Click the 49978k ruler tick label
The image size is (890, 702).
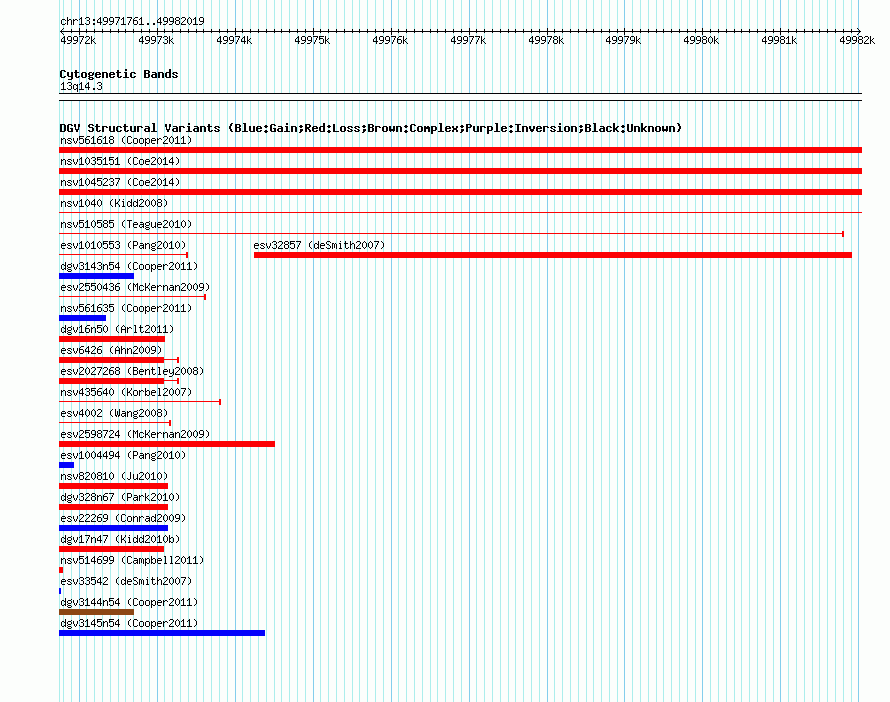pyautogui.click(x=546, y=40)
